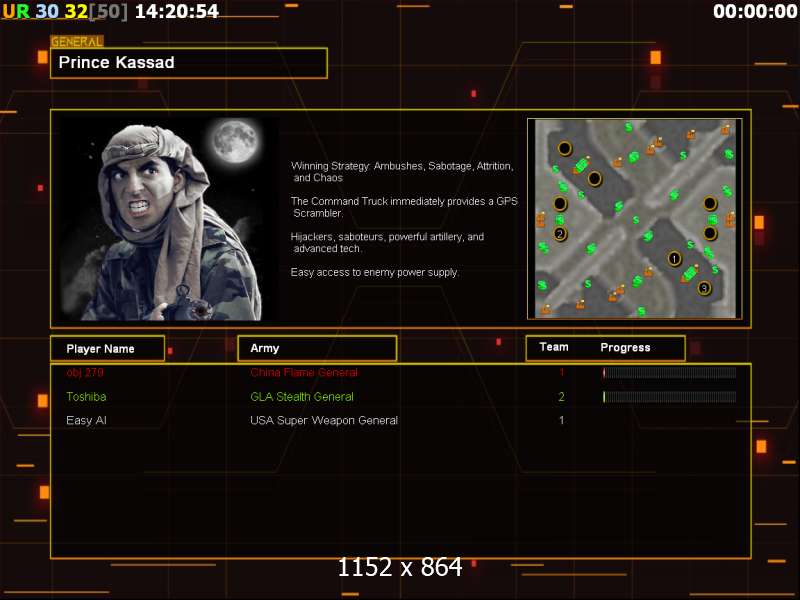Click the Winning Strategy description text
The height and width of the screenshot is (600, 800).
[x=402, y=172]
